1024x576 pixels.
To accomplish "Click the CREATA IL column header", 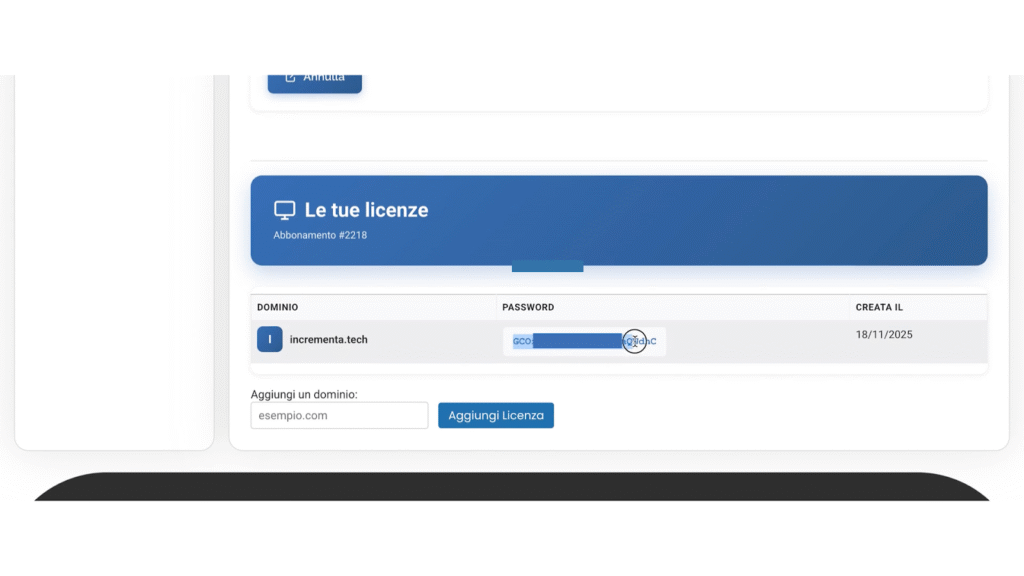I will [878, 307].
